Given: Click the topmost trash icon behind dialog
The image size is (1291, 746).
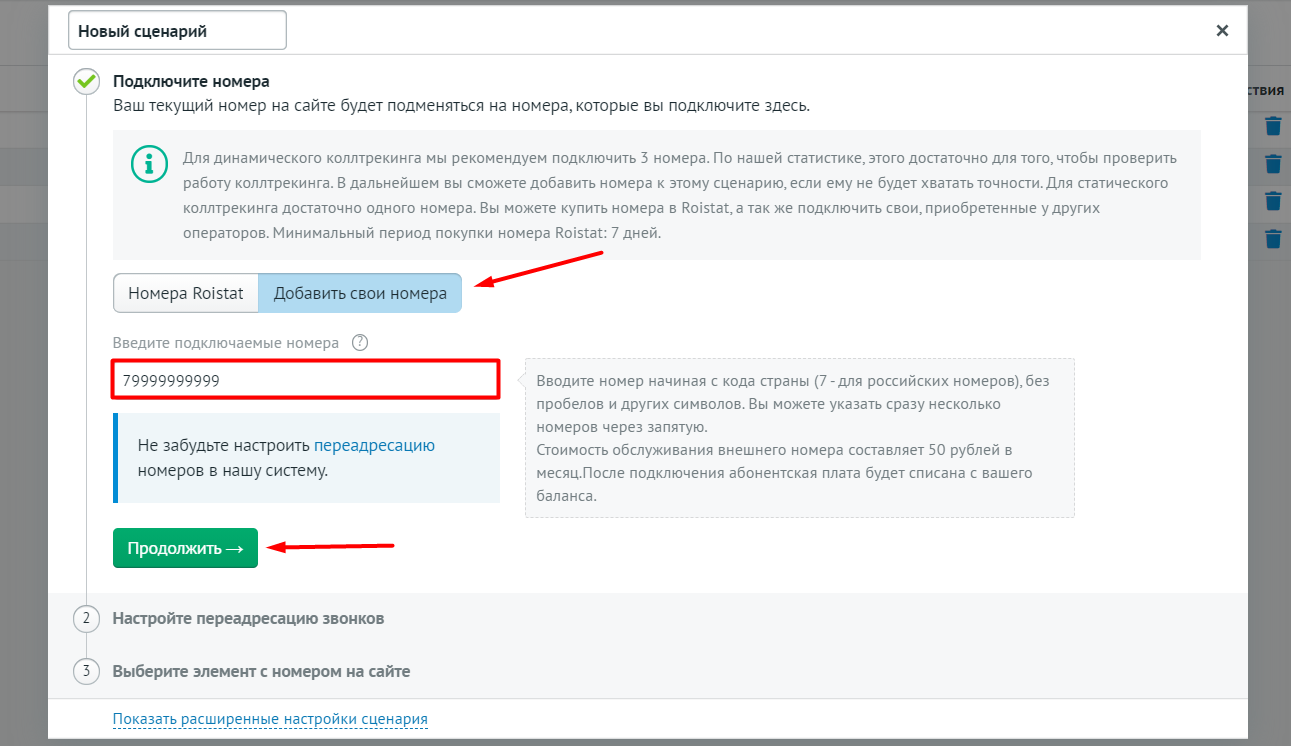Looking at the screenshot, I should tap(1273, 126).
